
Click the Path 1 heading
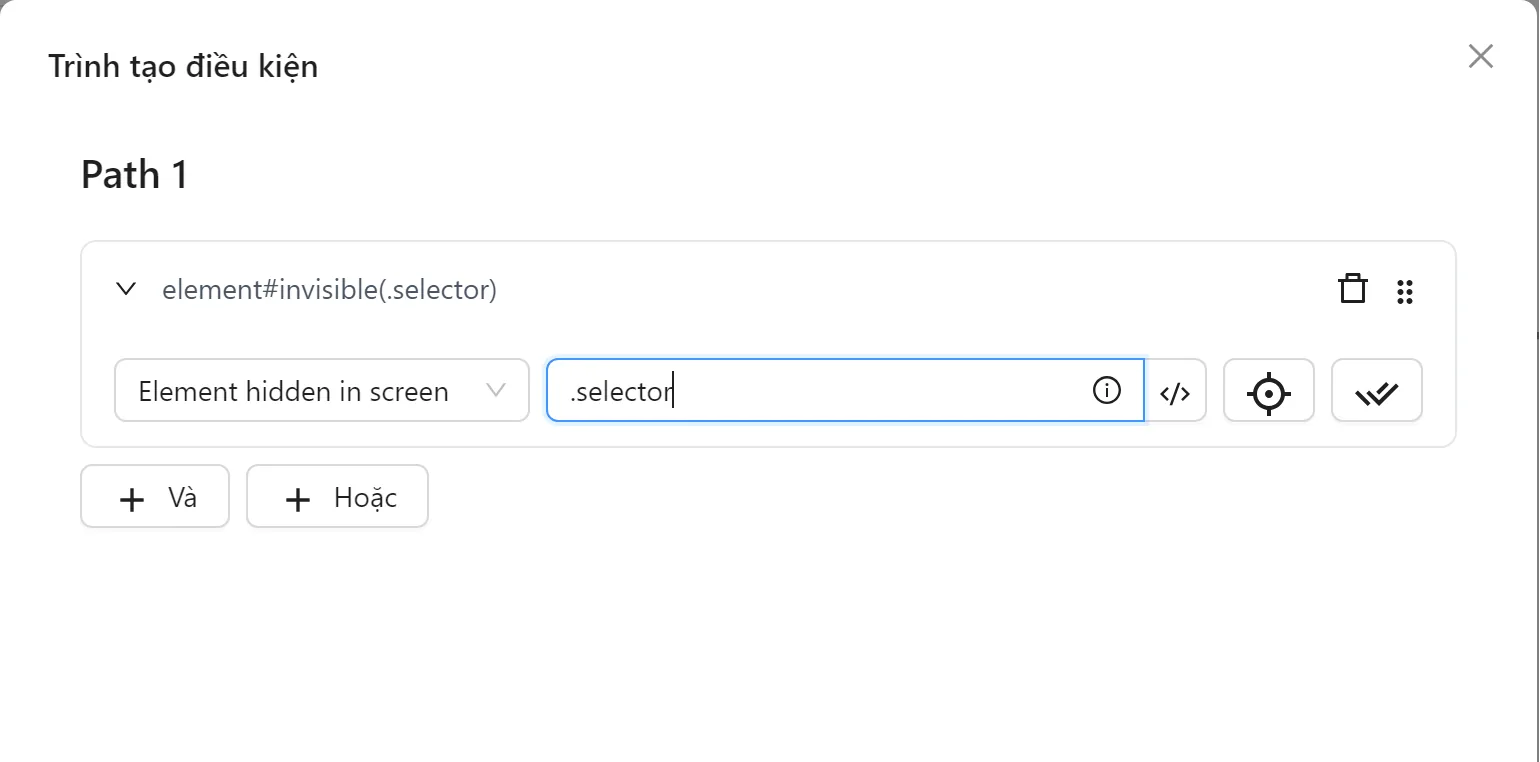tap(134, 175)
